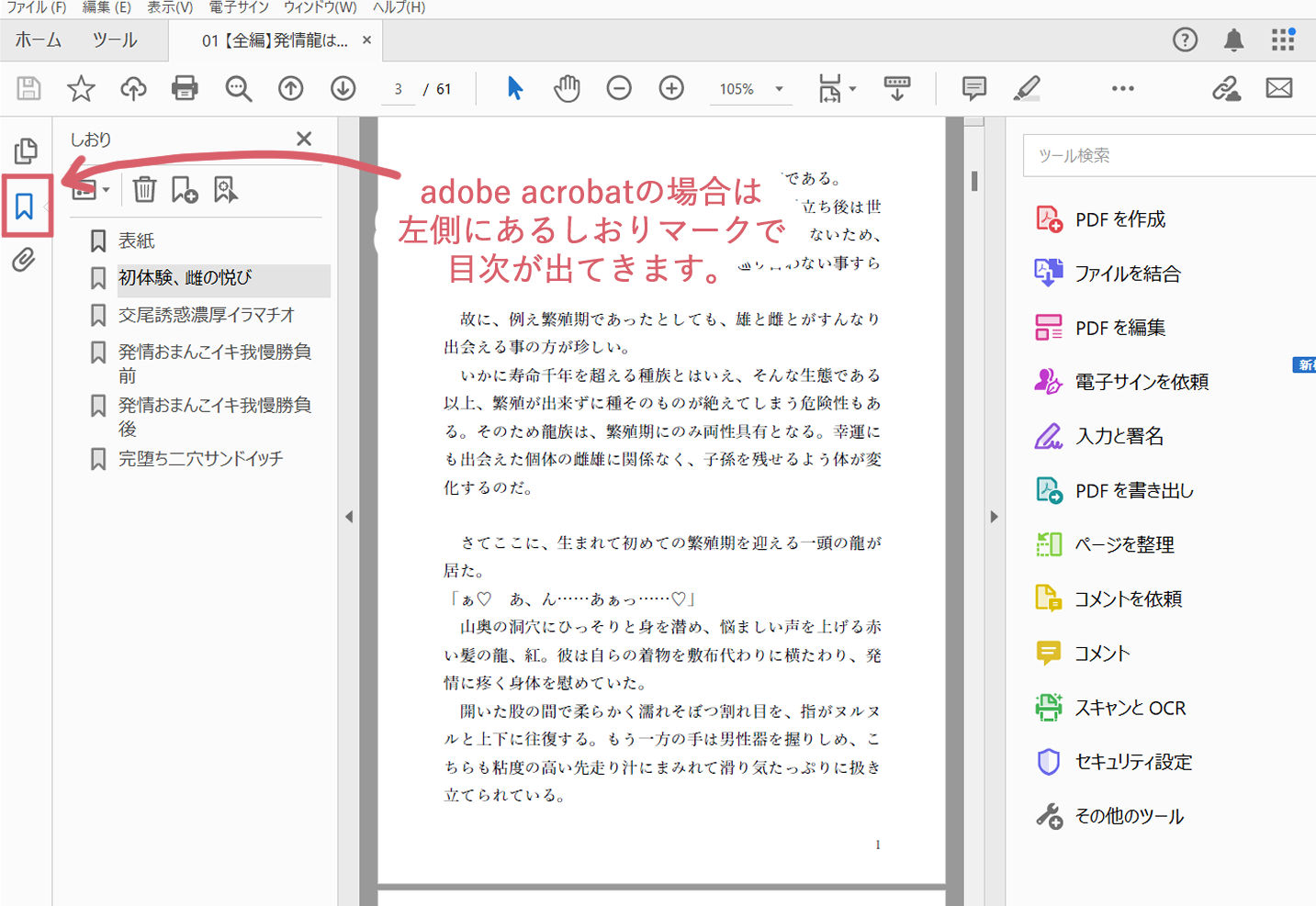
Task: Click the highlighter pen tool
Action: [1027, 88]
